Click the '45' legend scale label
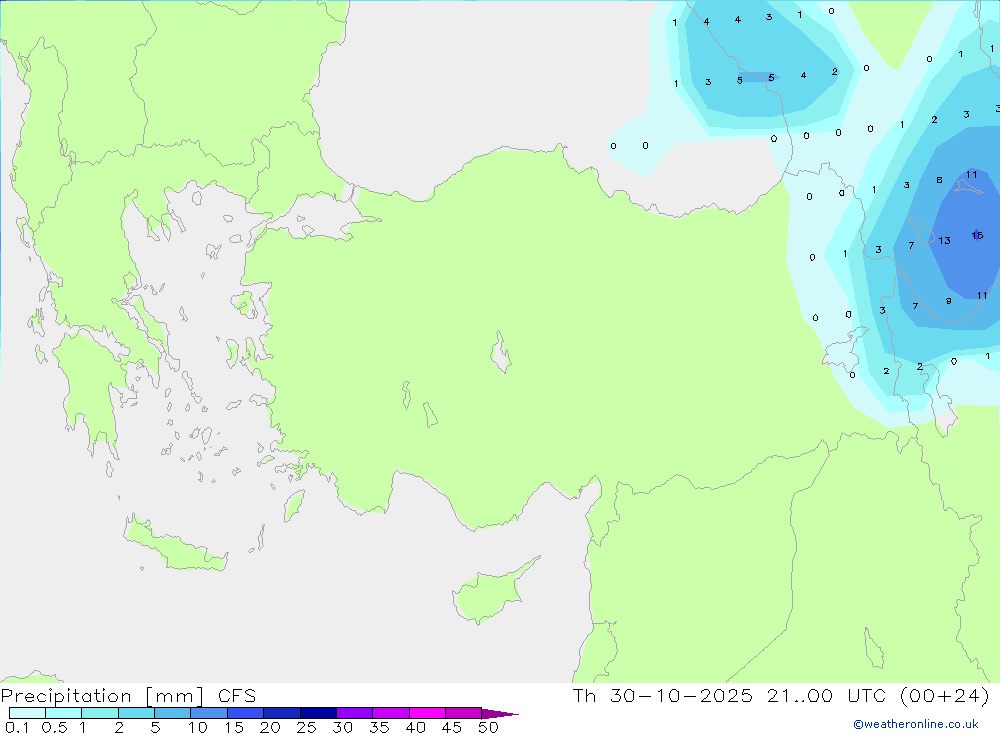 [x=452, y=727]
